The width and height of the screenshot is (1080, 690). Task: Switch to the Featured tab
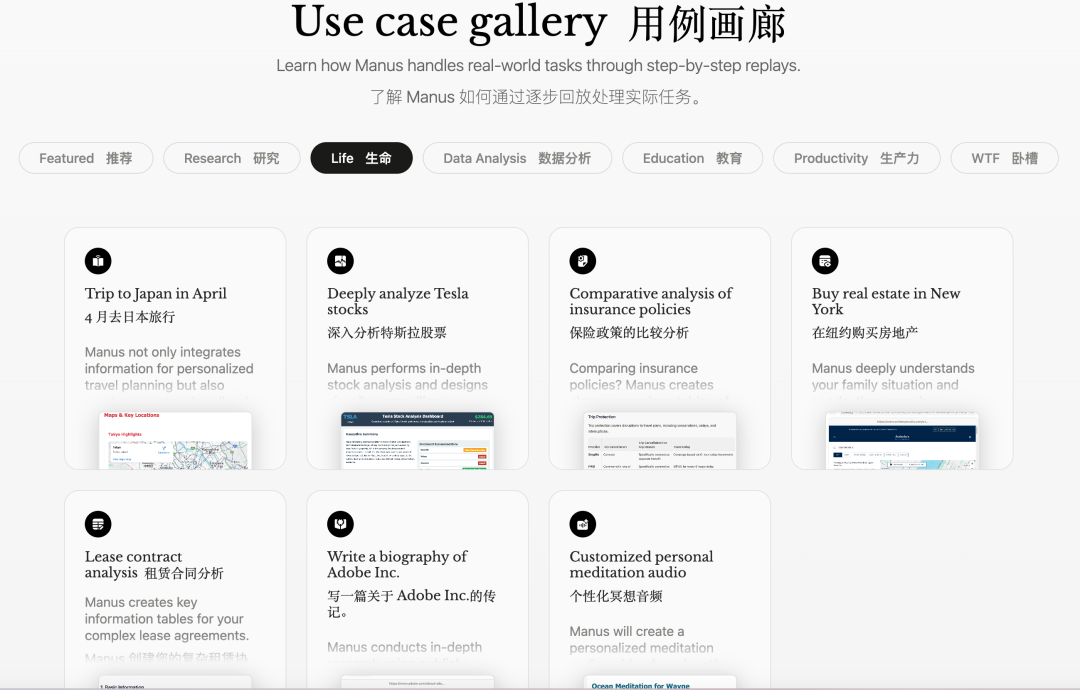tap(86, 158)
